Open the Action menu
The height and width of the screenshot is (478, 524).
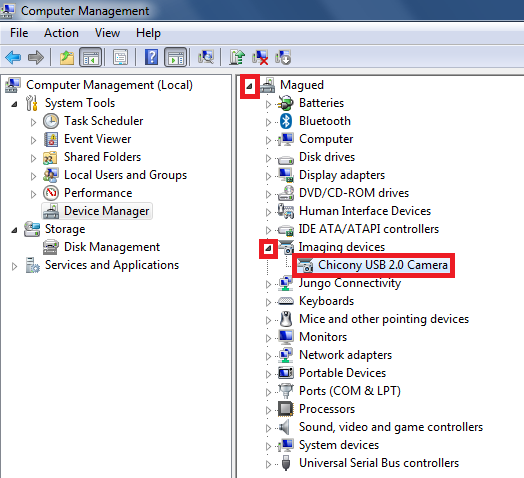(x=61, y=33)
